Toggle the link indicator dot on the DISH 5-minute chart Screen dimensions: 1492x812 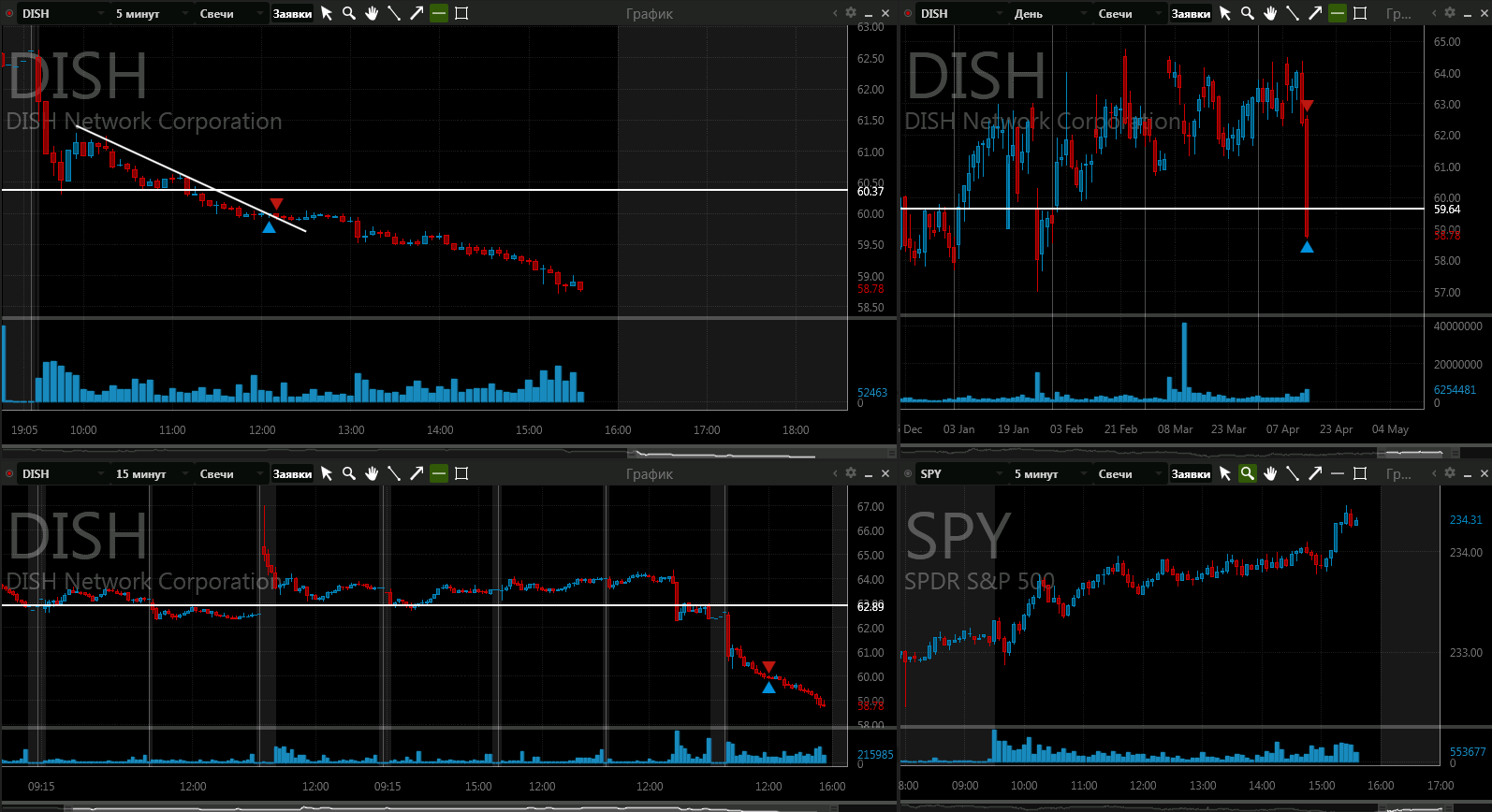click(9, 13)
